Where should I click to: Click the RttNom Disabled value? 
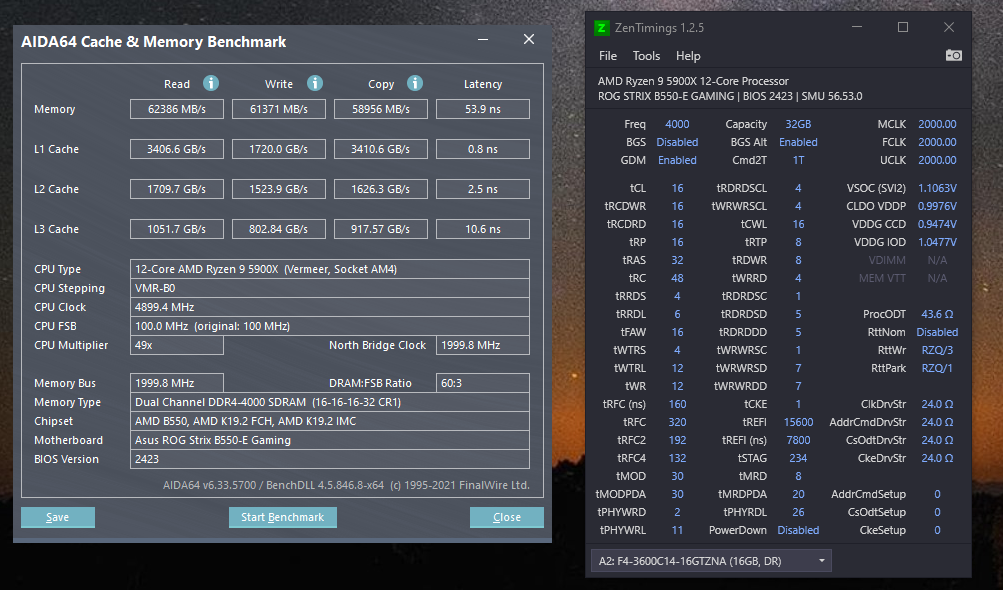(x=937, y=332)
